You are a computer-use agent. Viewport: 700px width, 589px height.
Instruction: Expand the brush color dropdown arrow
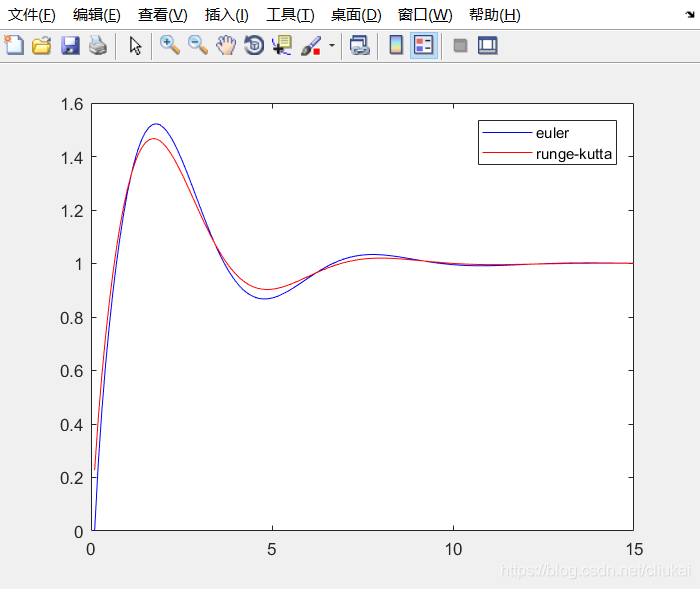tap(332, 46)
